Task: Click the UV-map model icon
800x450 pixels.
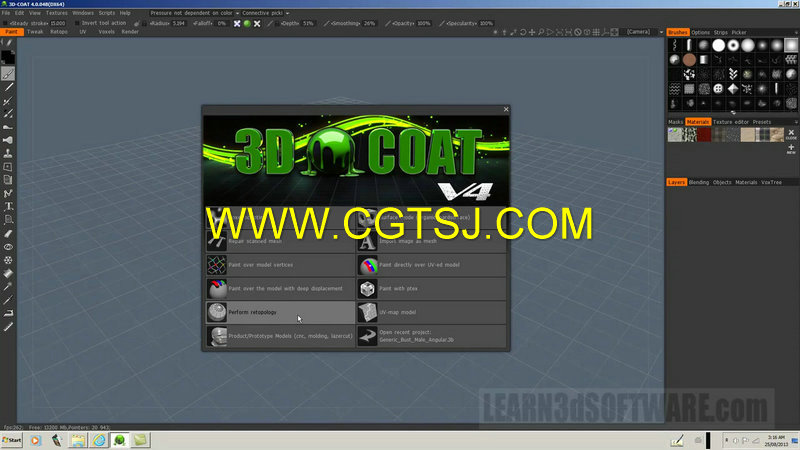Action: pyautogui.click(x=367, y=312)
